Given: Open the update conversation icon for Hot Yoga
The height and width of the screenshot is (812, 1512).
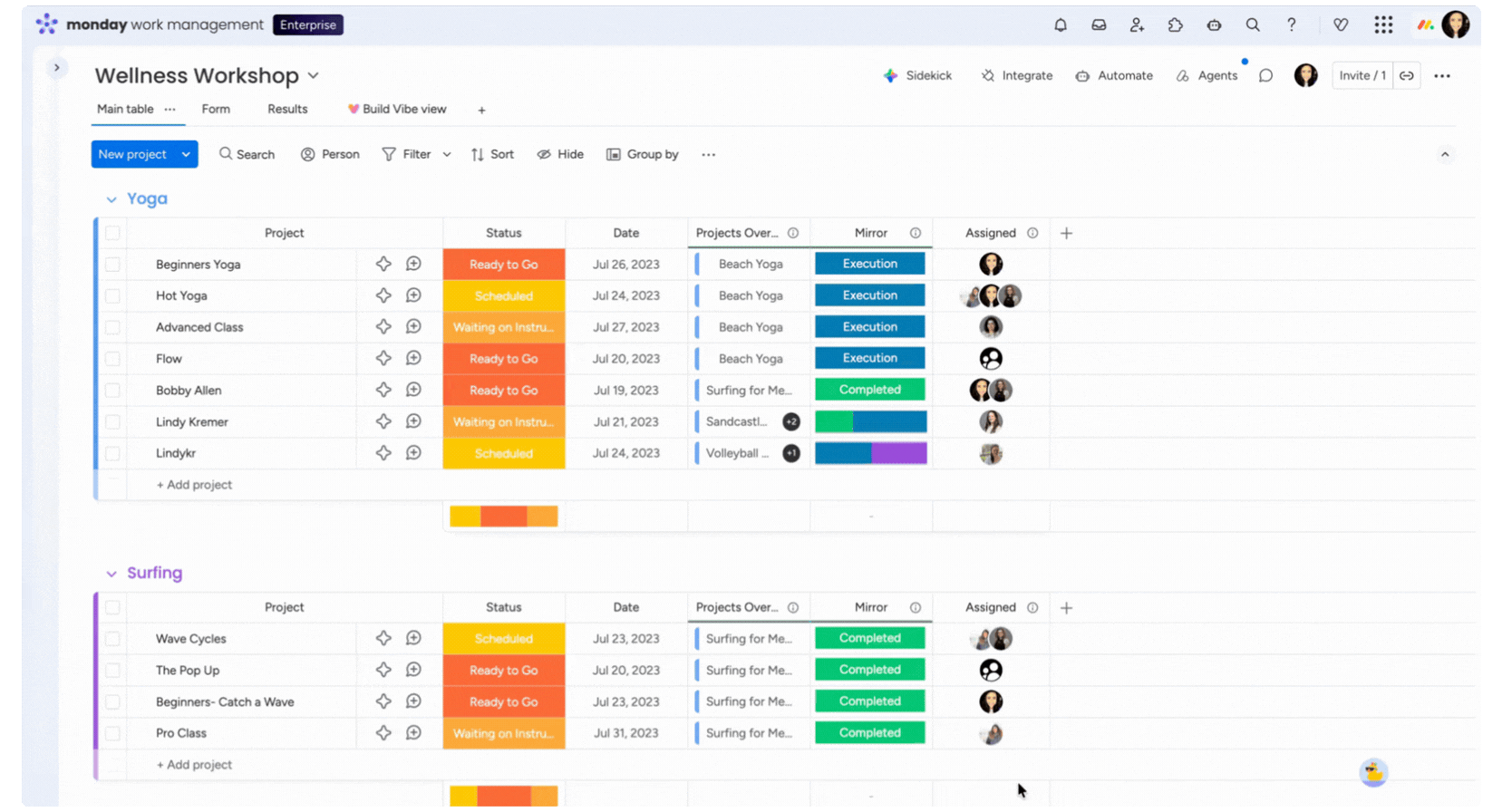Looking at the screenshot, I should 413,295.
